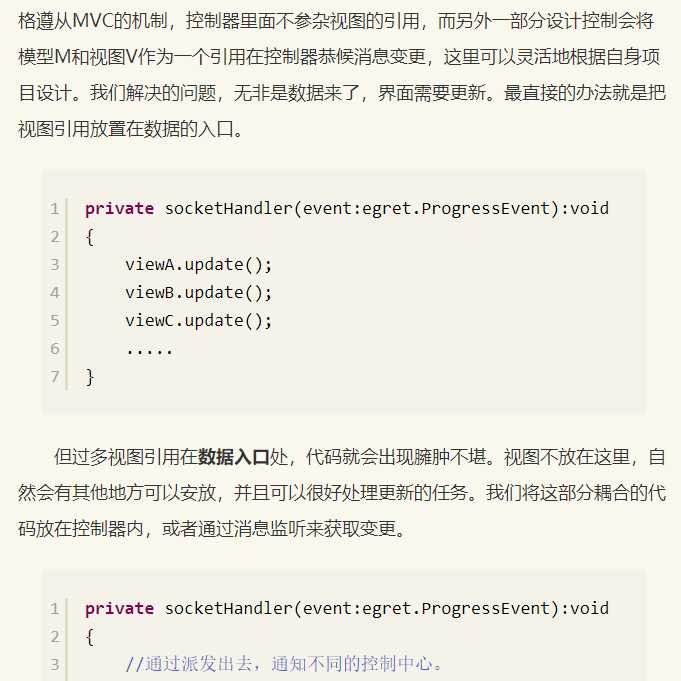Viewport: 681px width, 681px height.
Task: Click the "....." placeholder code line
Action: [149, 349]
